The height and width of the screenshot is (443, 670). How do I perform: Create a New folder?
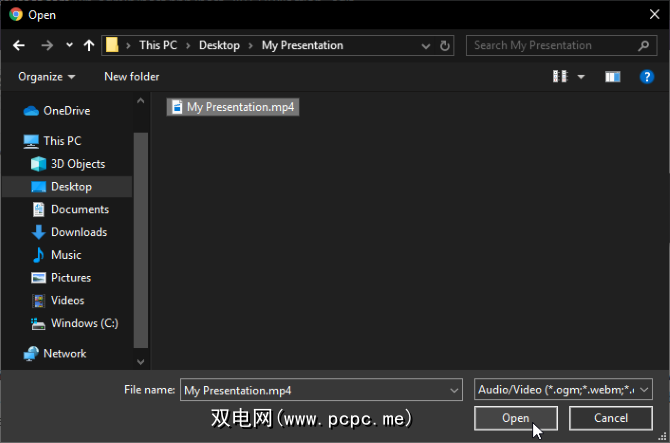coord(132,77)
